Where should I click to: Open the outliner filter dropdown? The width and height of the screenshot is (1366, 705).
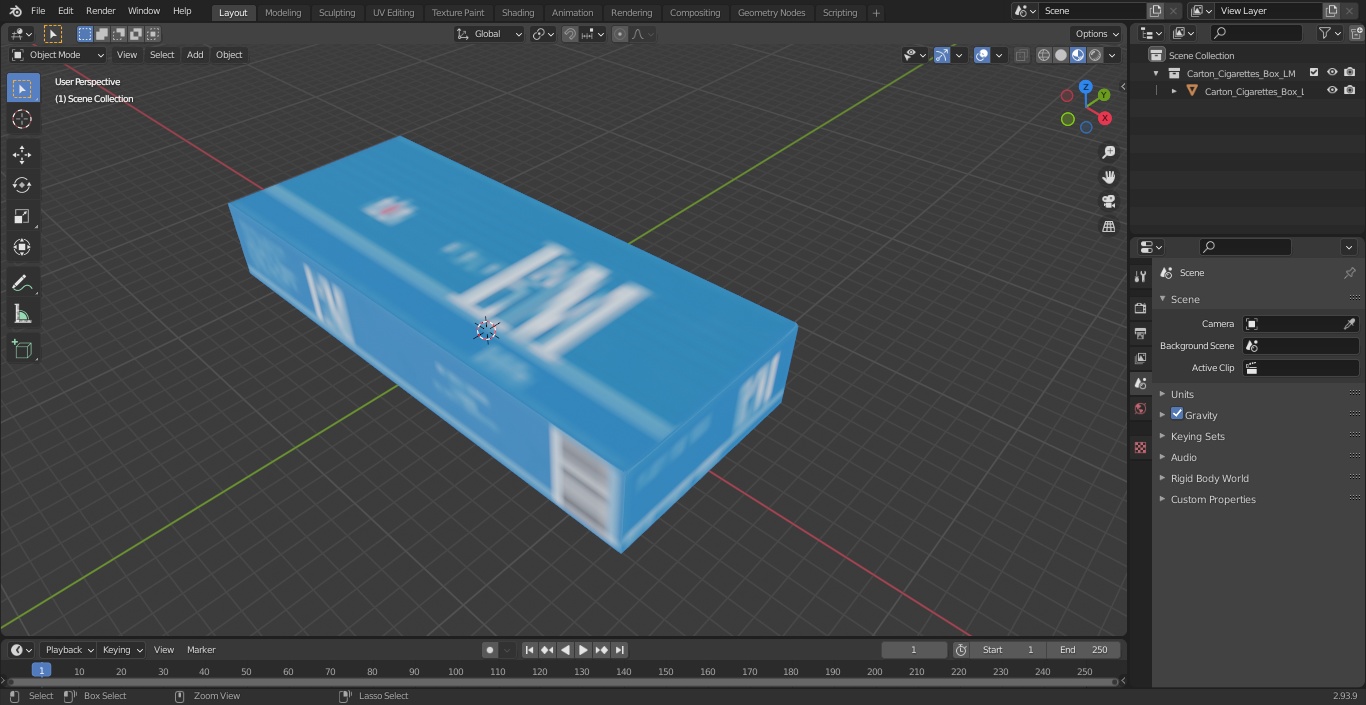pyautogui.click(x=1329, y=33)
